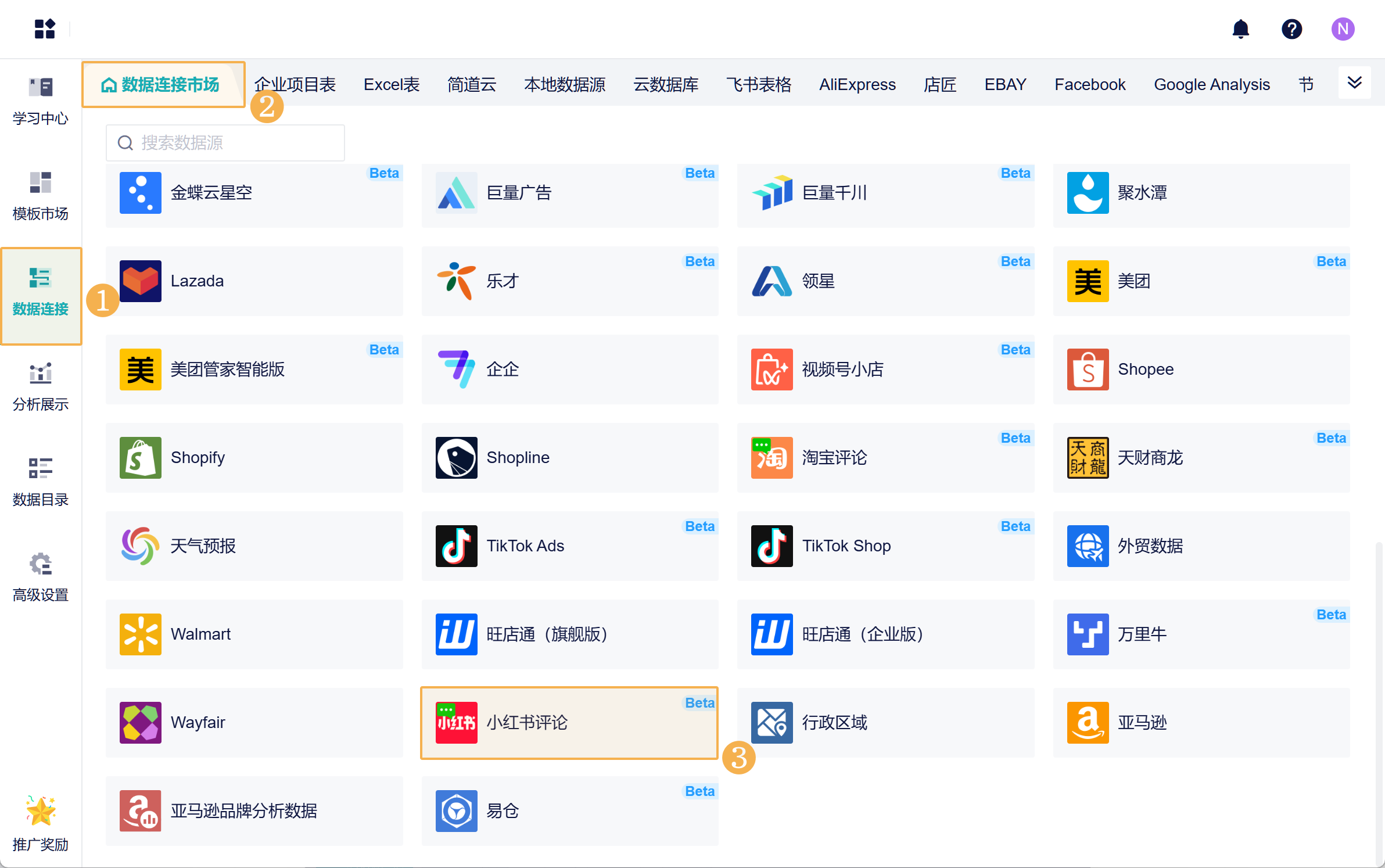The height and width of the screenshot is (868, 1385).
Task: Select the 小红书评论 data source
Action: point(569,723)
